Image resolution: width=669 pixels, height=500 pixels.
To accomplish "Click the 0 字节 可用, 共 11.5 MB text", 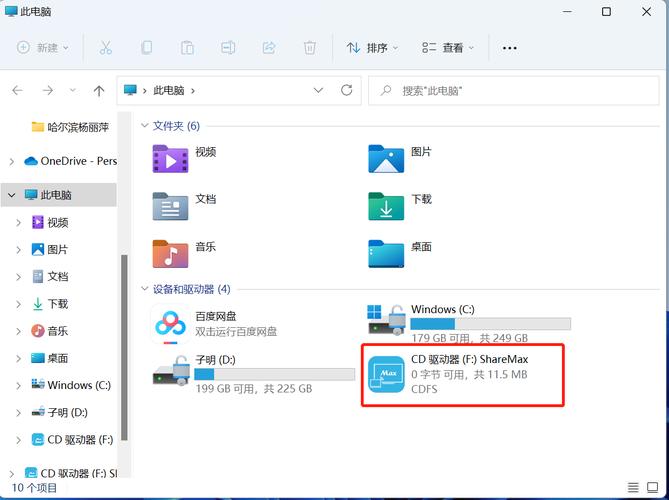I will (469, 375).
